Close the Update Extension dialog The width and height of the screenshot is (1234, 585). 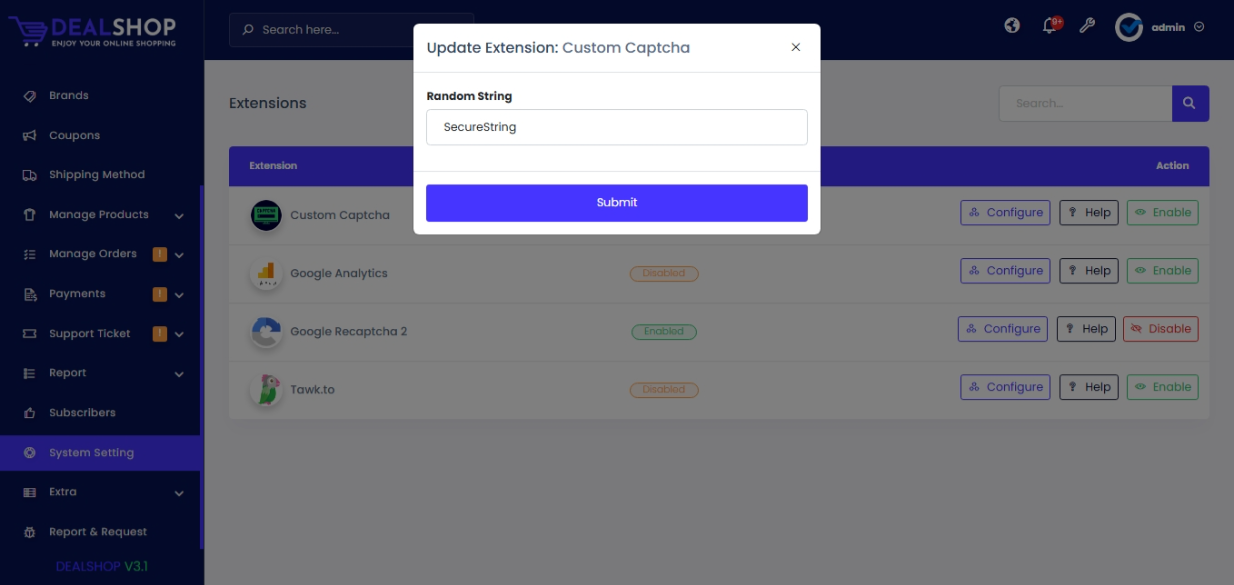click(x=796, y=47)
